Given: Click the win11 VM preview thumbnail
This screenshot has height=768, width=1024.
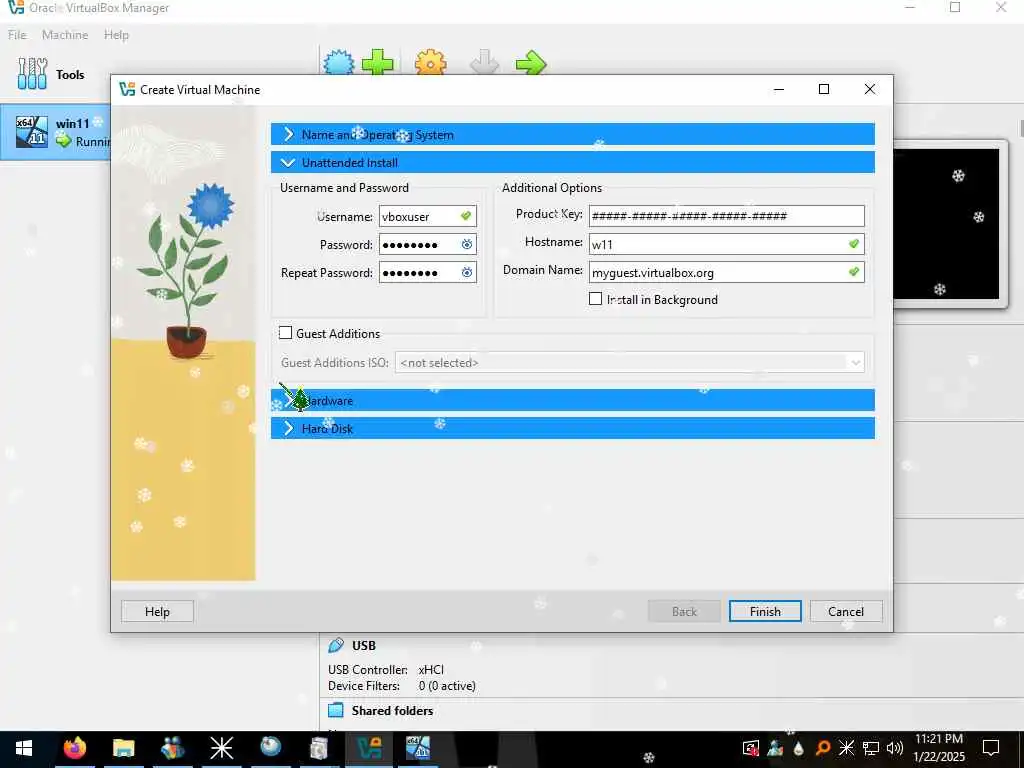Looking at the screenshot, I should 946,224.
